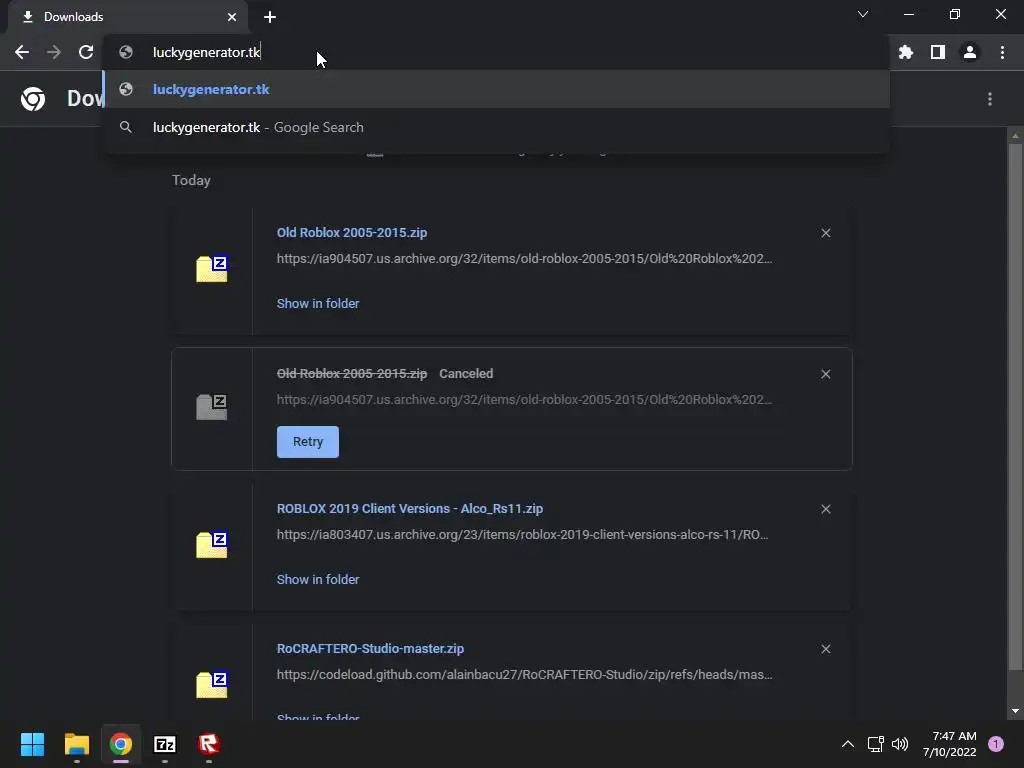This screenshot has width=1024, height=768.
Task: Retry the canceled Old Roblox download
Action: [x=308, y=442]
